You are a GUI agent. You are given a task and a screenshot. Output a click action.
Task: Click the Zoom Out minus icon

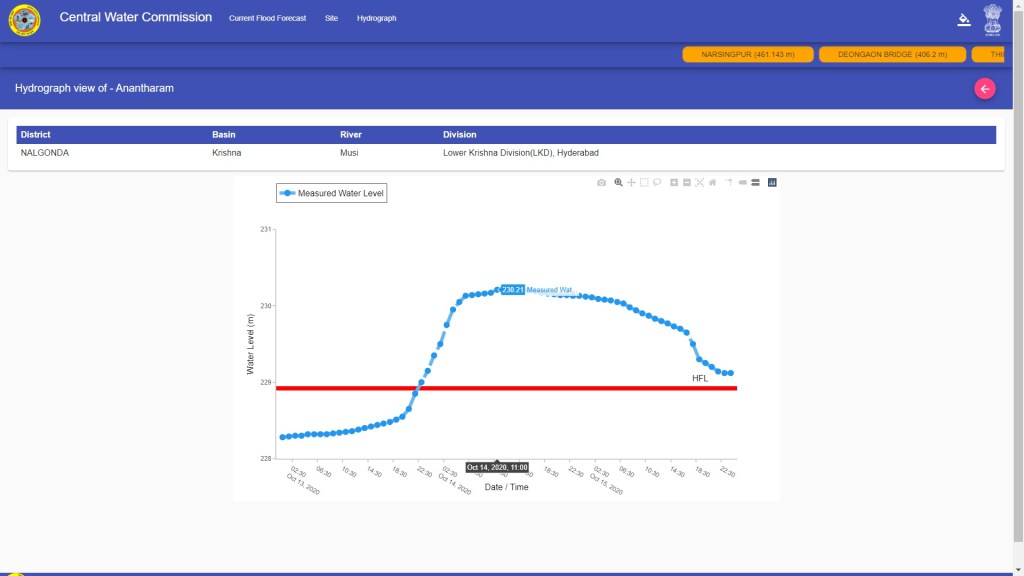(x=687, y=183)
